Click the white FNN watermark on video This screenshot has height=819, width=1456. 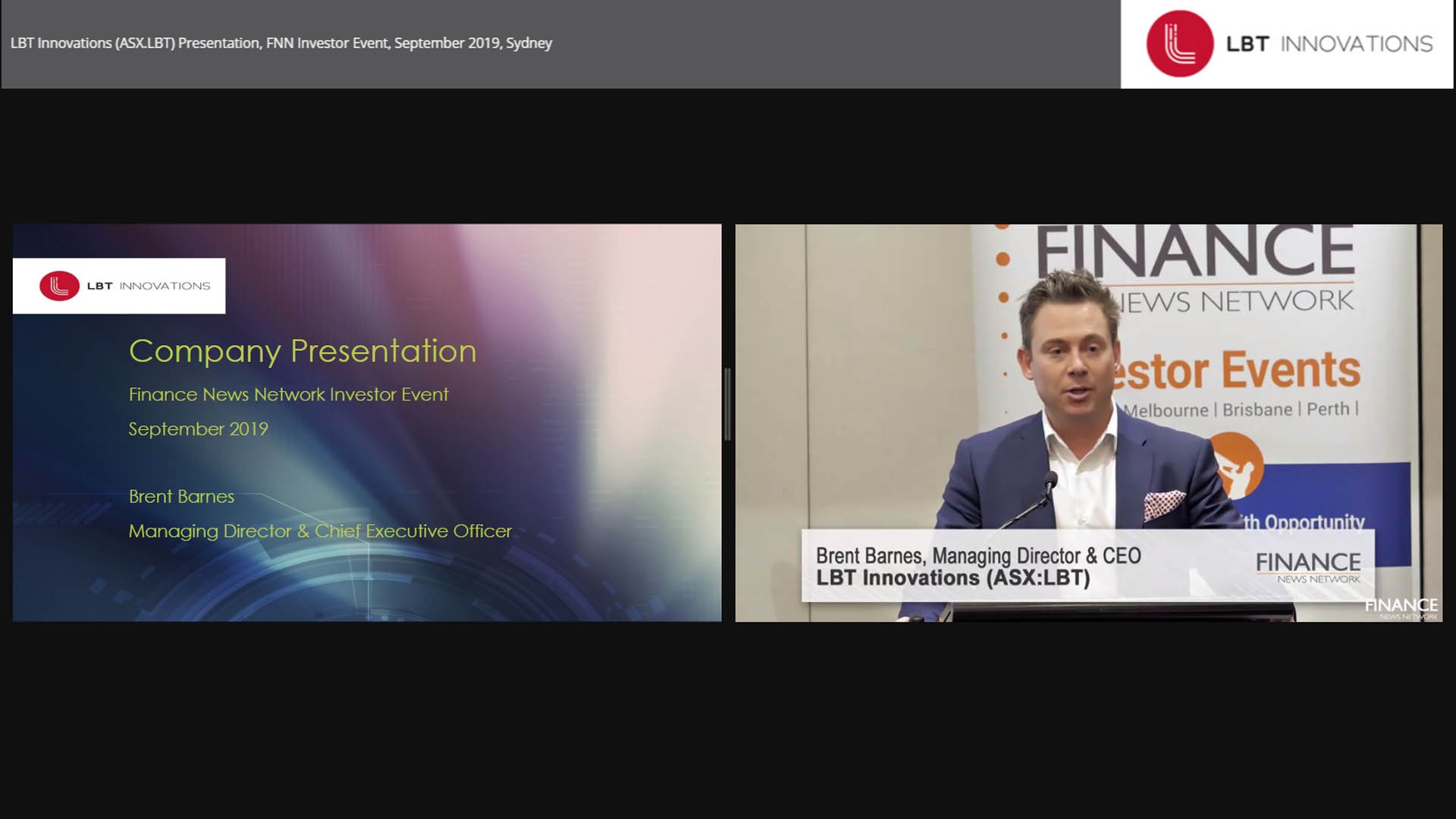click(1401, 607)
